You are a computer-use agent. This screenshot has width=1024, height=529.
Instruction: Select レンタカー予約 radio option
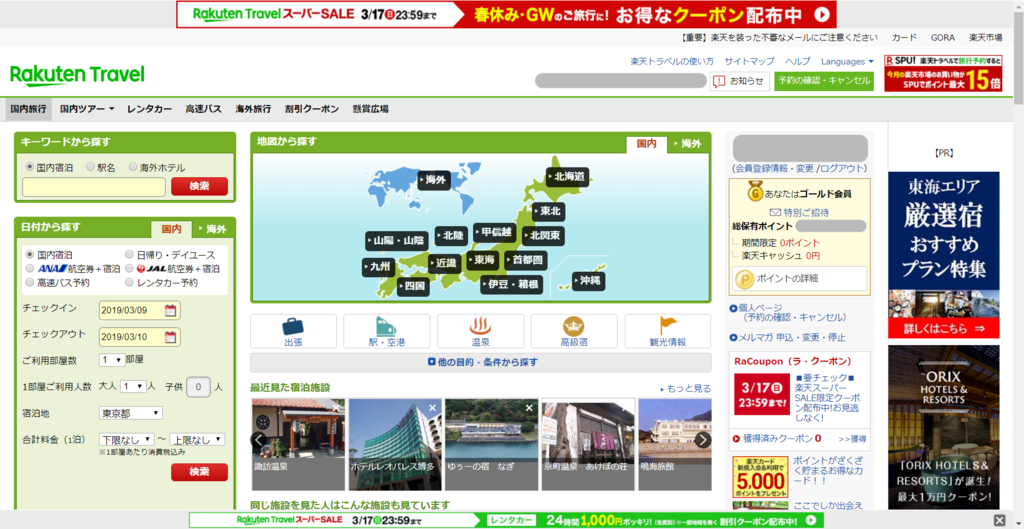tap(129, 283)
